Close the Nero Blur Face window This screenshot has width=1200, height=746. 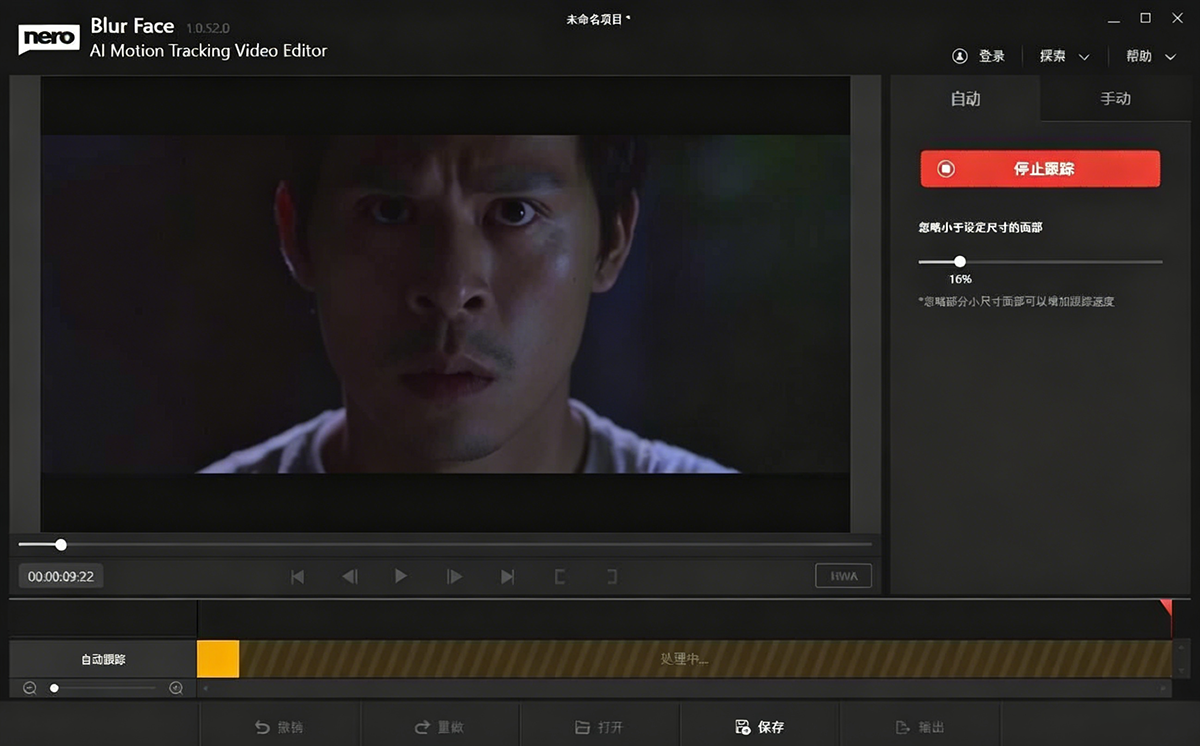1176,18
